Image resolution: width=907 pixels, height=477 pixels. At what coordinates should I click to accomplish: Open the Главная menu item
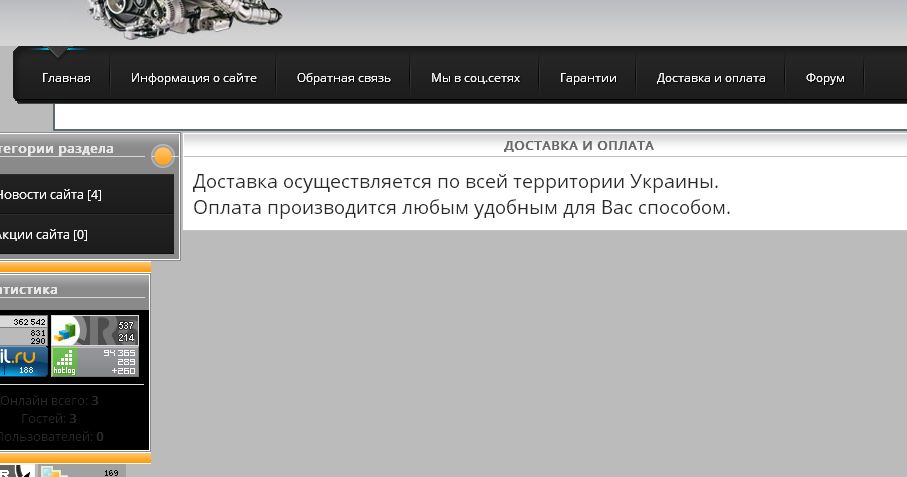pos(66,78)
